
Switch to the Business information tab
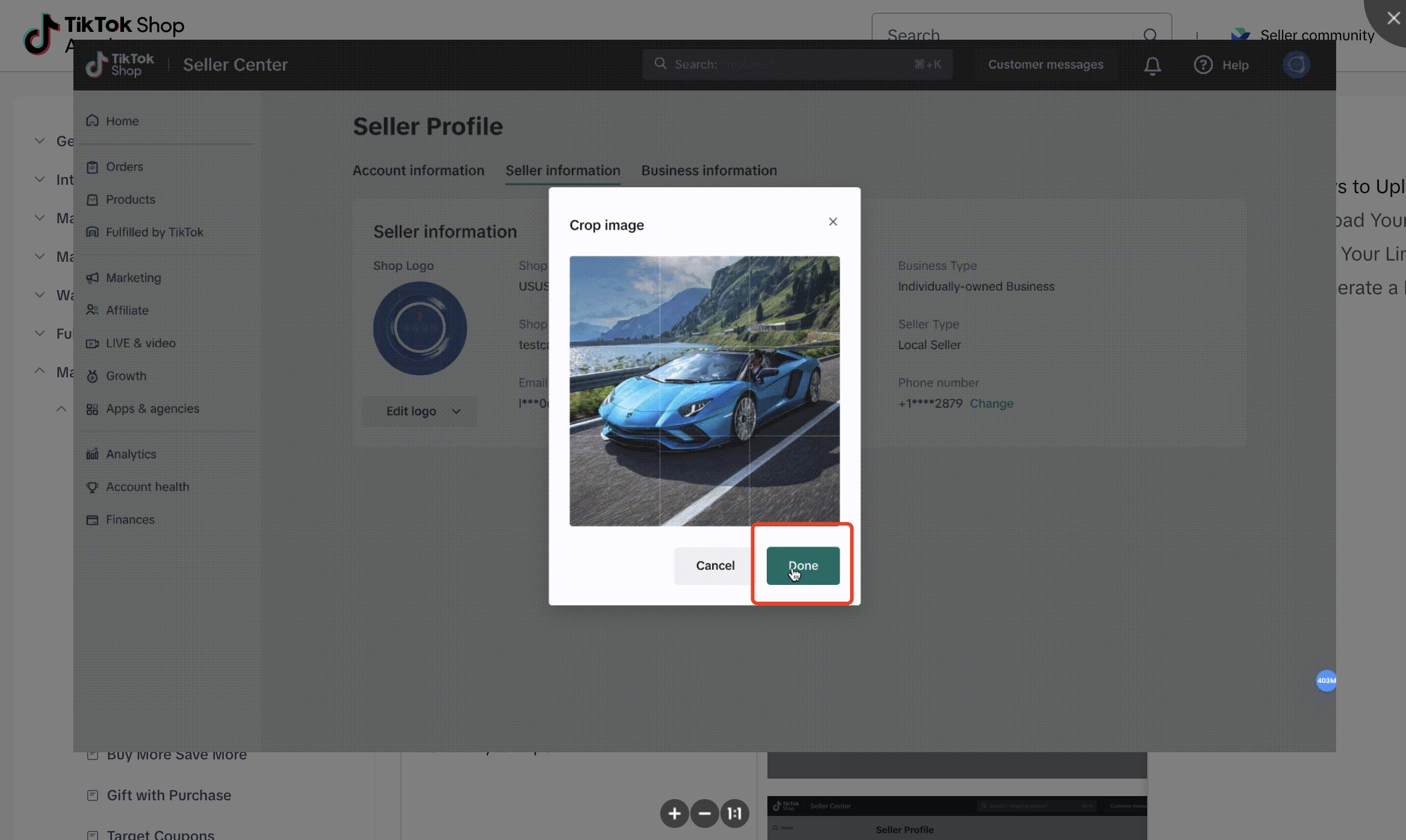tap(708, 171)
